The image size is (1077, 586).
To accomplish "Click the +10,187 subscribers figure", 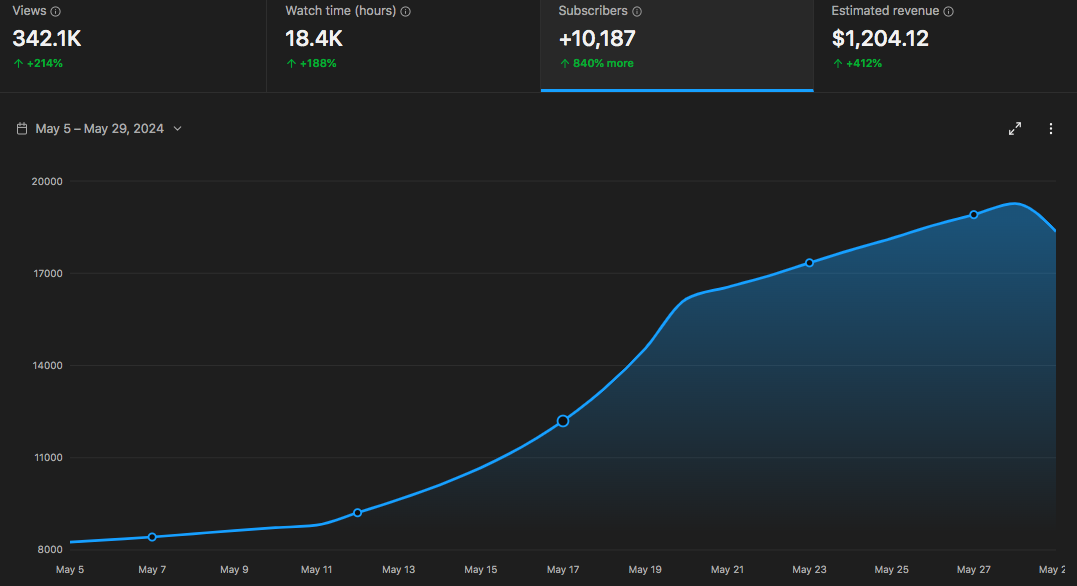I will tap(596, 38).
